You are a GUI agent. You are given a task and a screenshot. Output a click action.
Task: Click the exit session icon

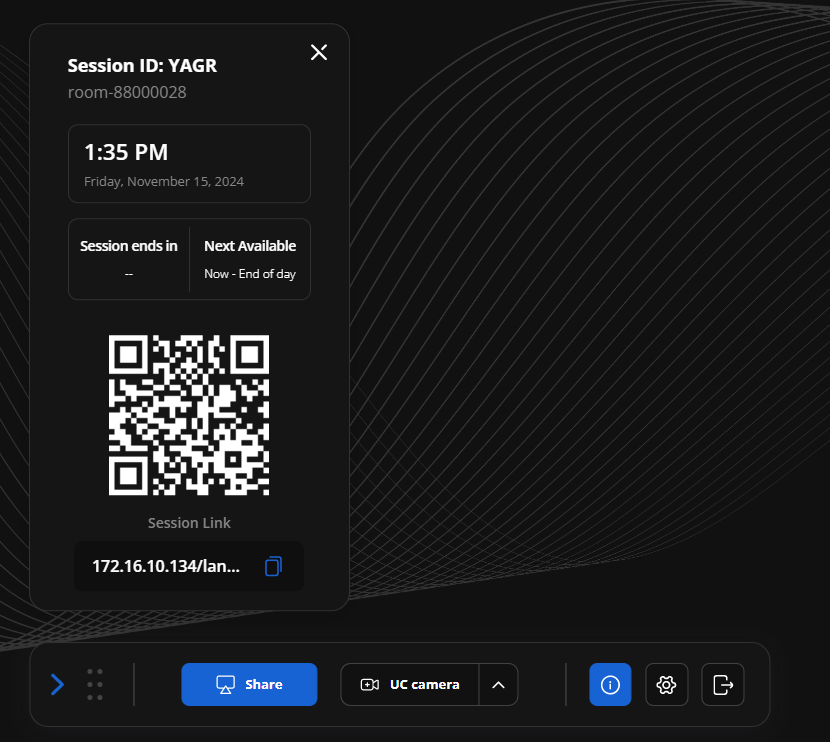722,685
